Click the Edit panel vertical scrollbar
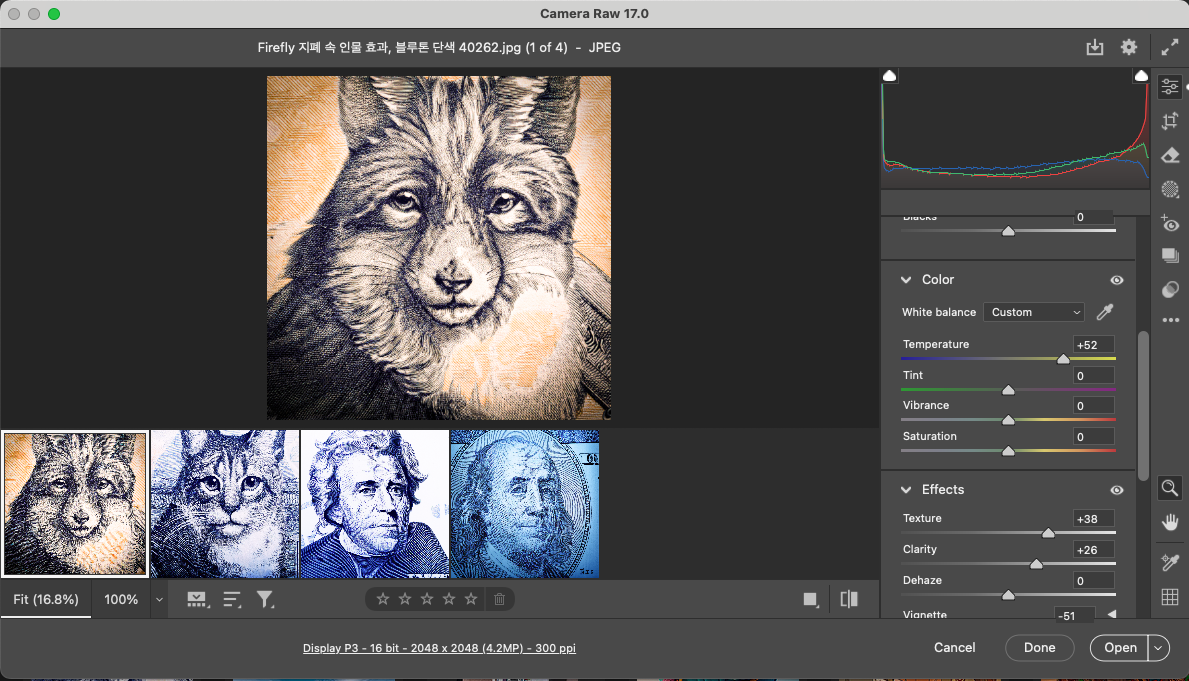Image resolution: width=1189 pixels, height=681 pixels. [x=1143, y=405]
